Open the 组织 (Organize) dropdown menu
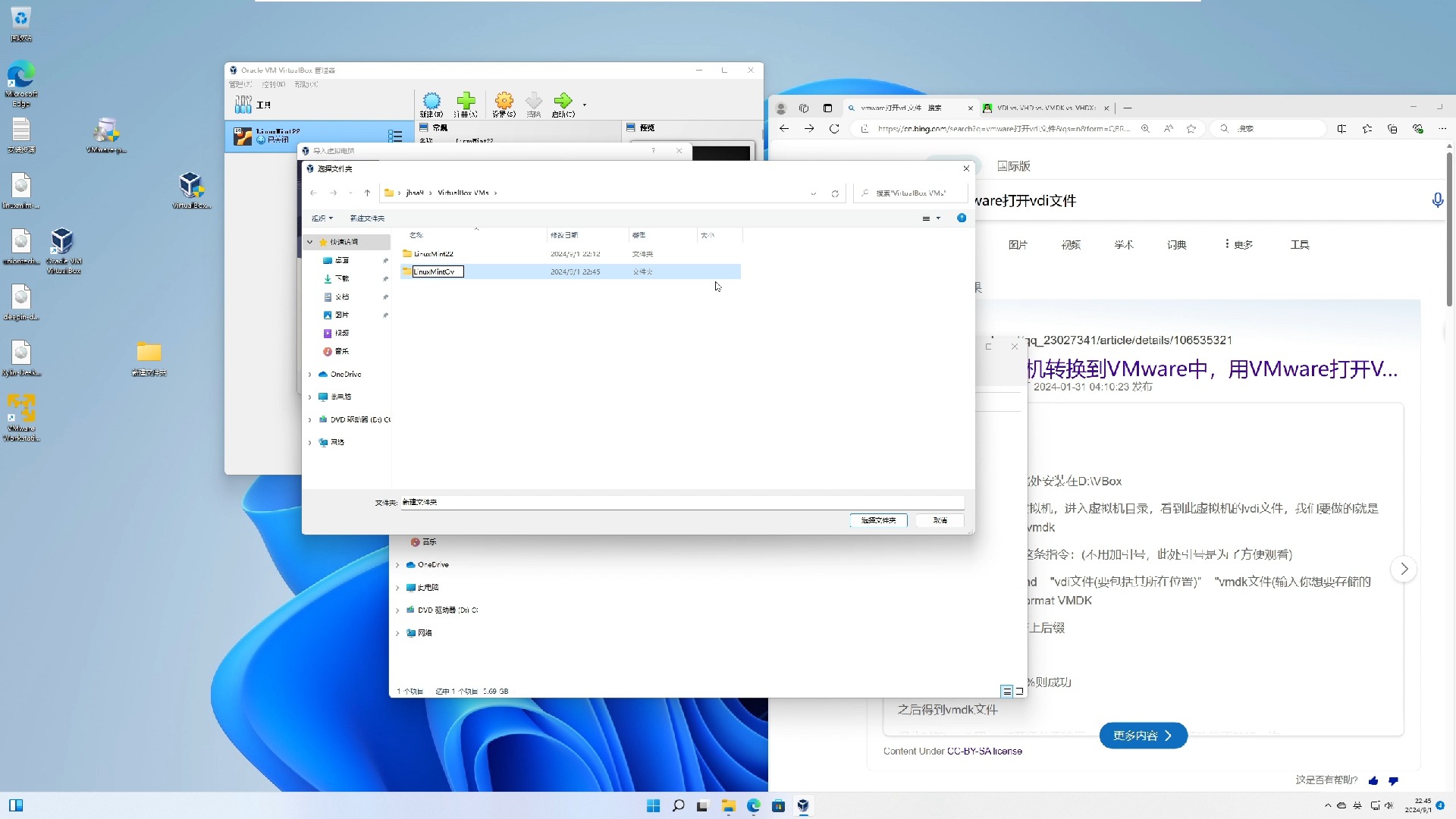This screenshot has width=1456, height=819. [322, 218]
